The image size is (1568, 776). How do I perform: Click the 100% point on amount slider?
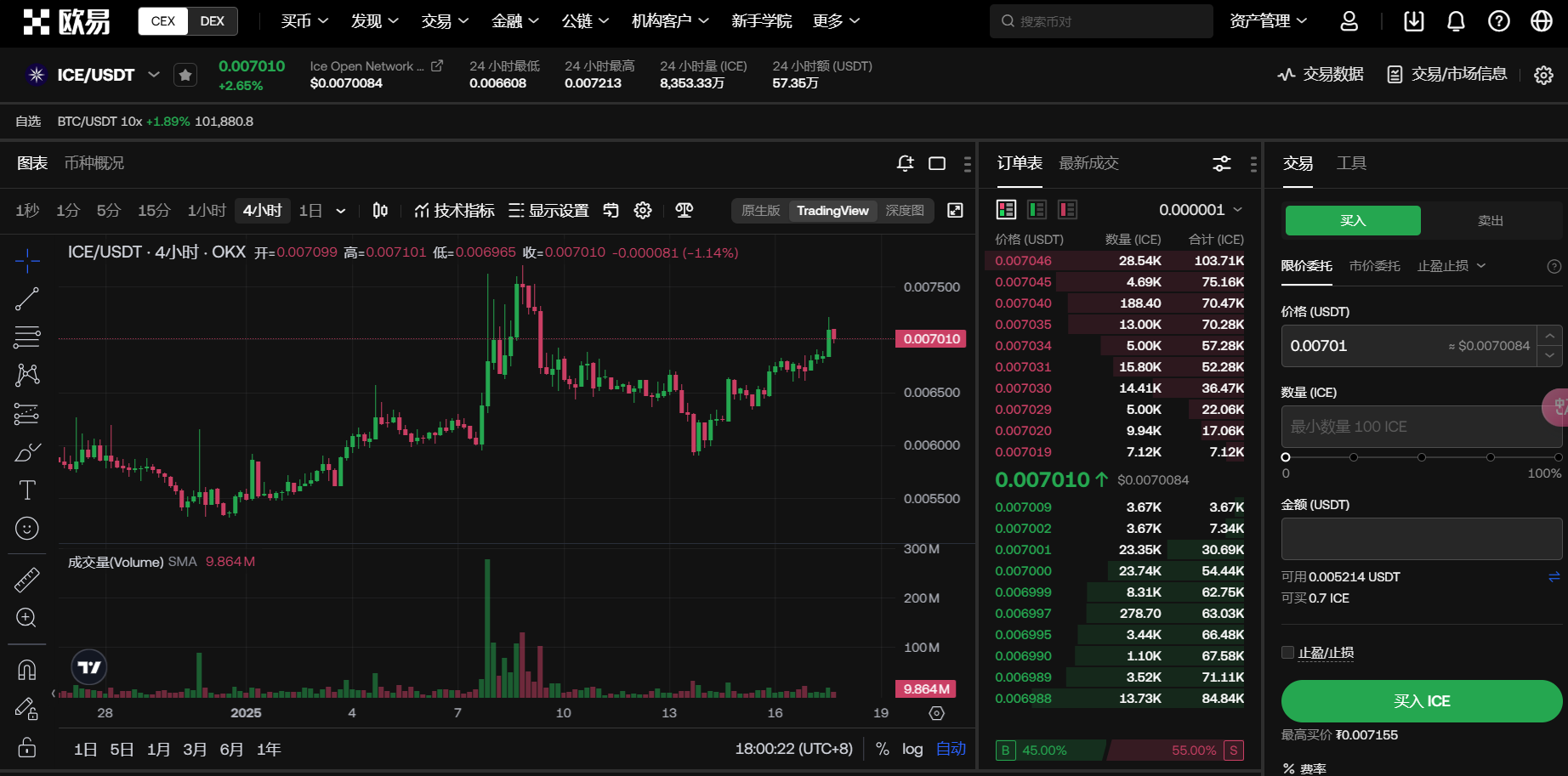(1558, 457)
